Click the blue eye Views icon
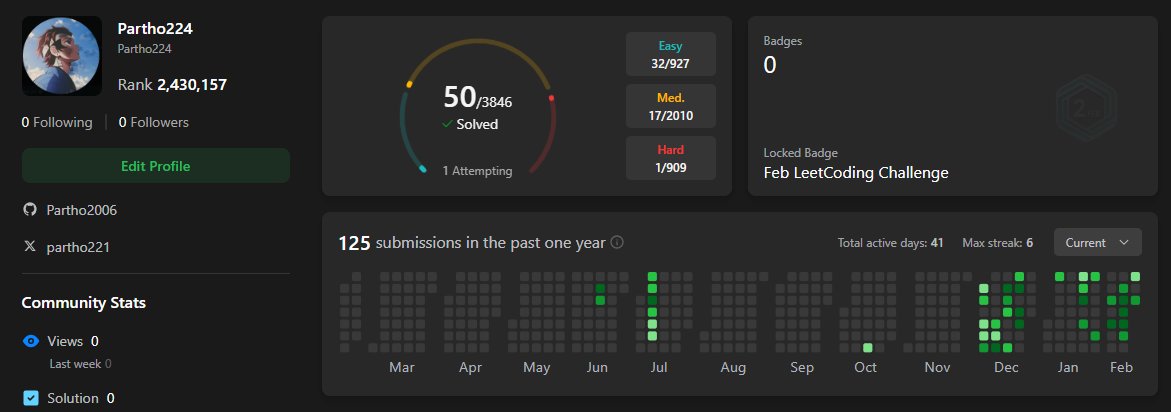 click(x=31, y=341)
